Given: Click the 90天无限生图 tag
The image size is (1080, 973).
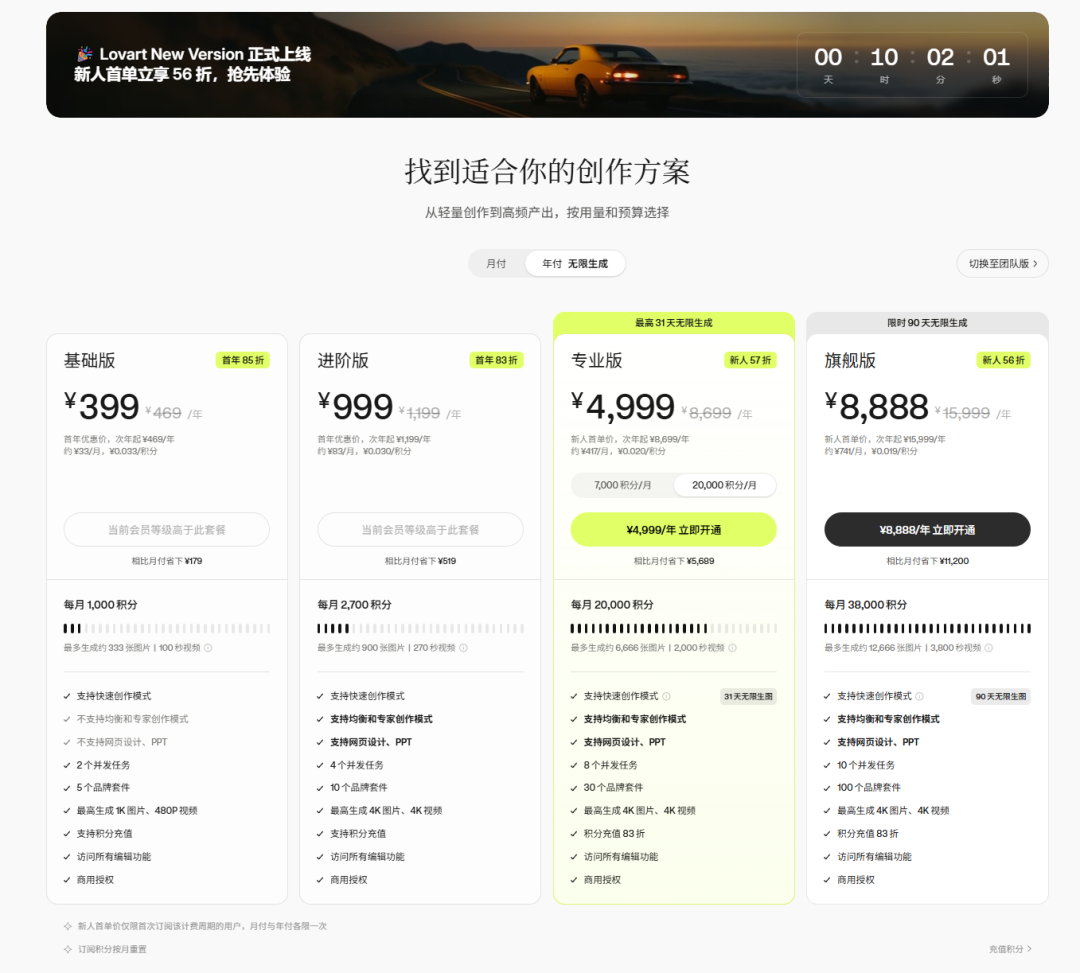Looking at the screenshot, I should coord(1001,697).
